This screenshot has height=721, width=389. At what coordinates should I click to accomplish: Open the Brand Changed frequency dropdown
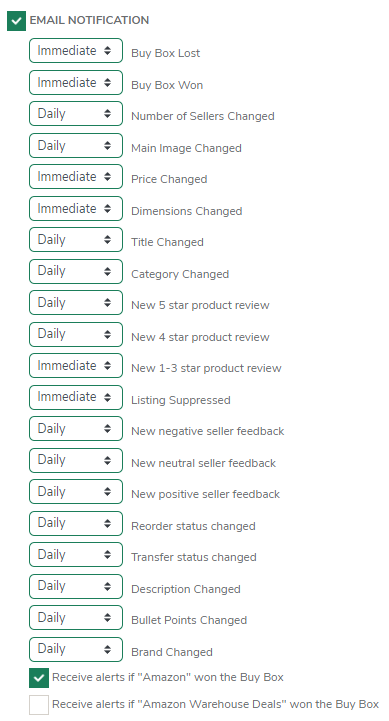[76, 649]
